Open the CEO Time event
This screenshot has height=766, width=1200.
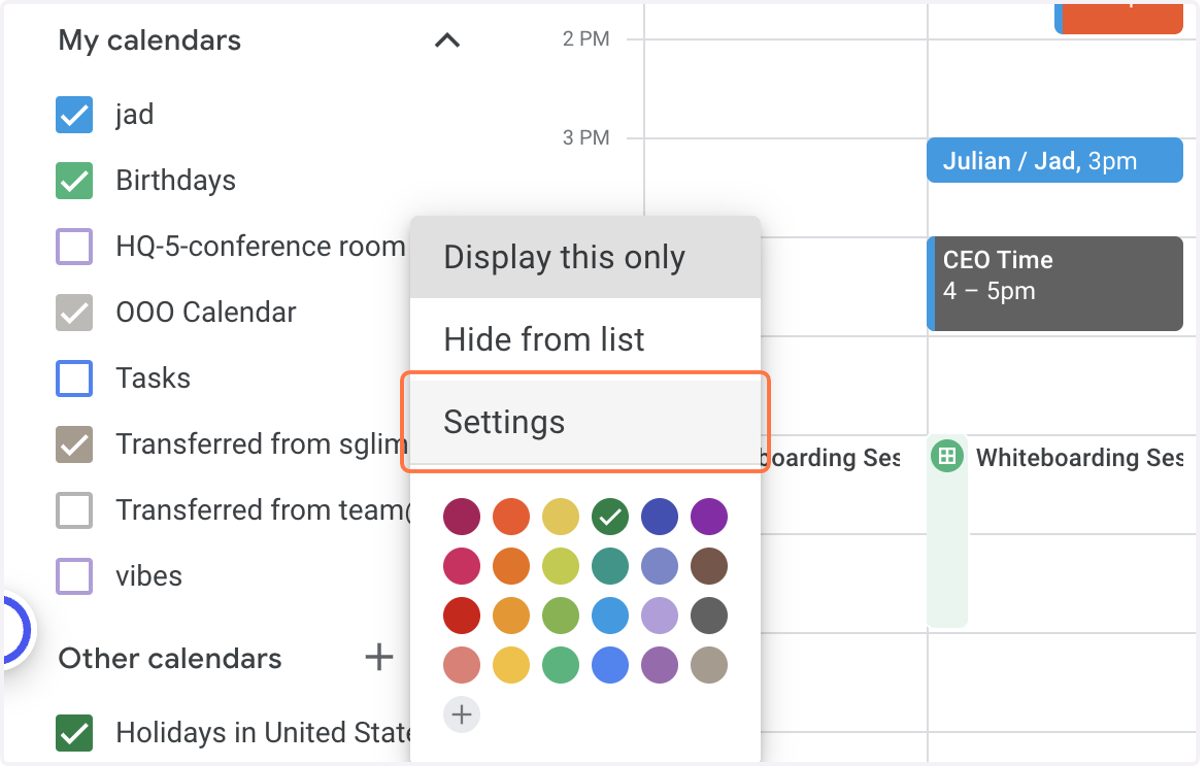coord(1055,283)
